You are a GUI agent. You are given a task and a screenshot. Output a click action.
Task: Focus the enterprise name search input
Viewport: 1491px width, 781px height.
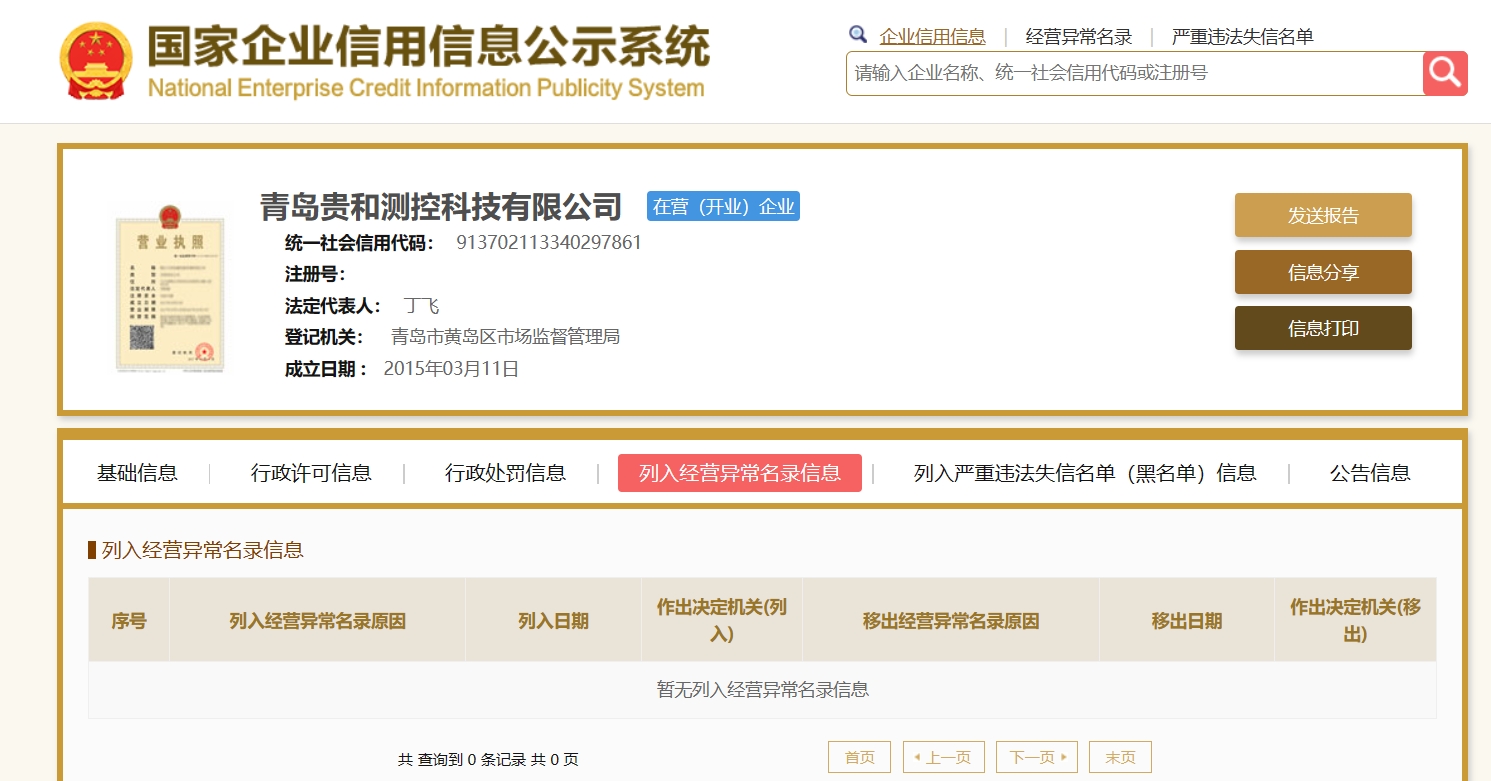pyautogui.click(x=1134, y=73)
